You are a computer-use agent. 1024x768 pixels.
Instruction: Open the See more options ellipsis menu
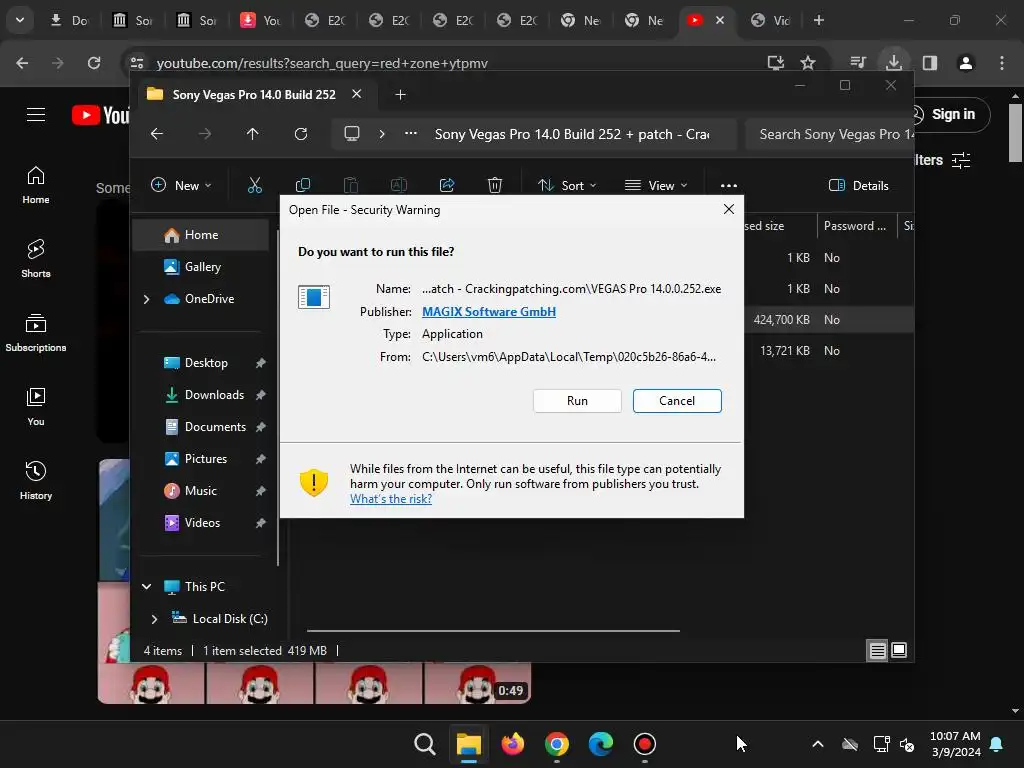[729, 185]
